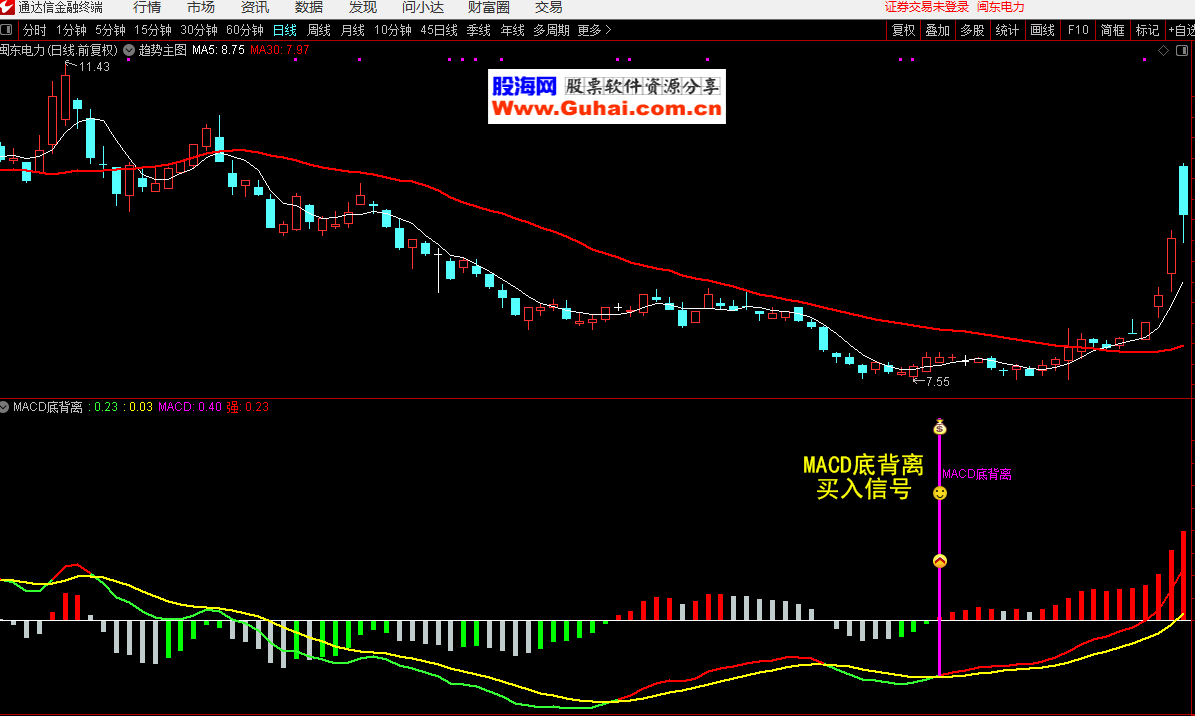This screenshot has height=716, width=1195.
Task: Click the +自选 add to watchlist button
Action: coord(1181,31)
